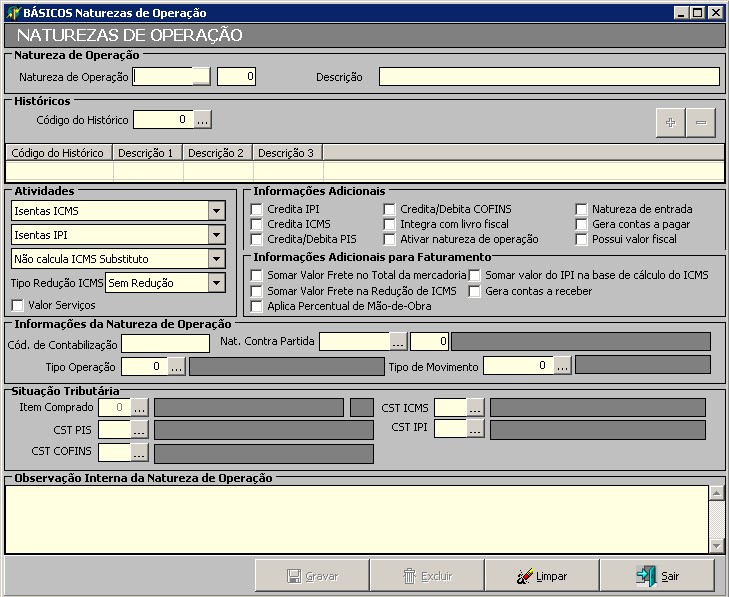
Task: Click the plus icon in Históricos section
Action: click(670, 122)
